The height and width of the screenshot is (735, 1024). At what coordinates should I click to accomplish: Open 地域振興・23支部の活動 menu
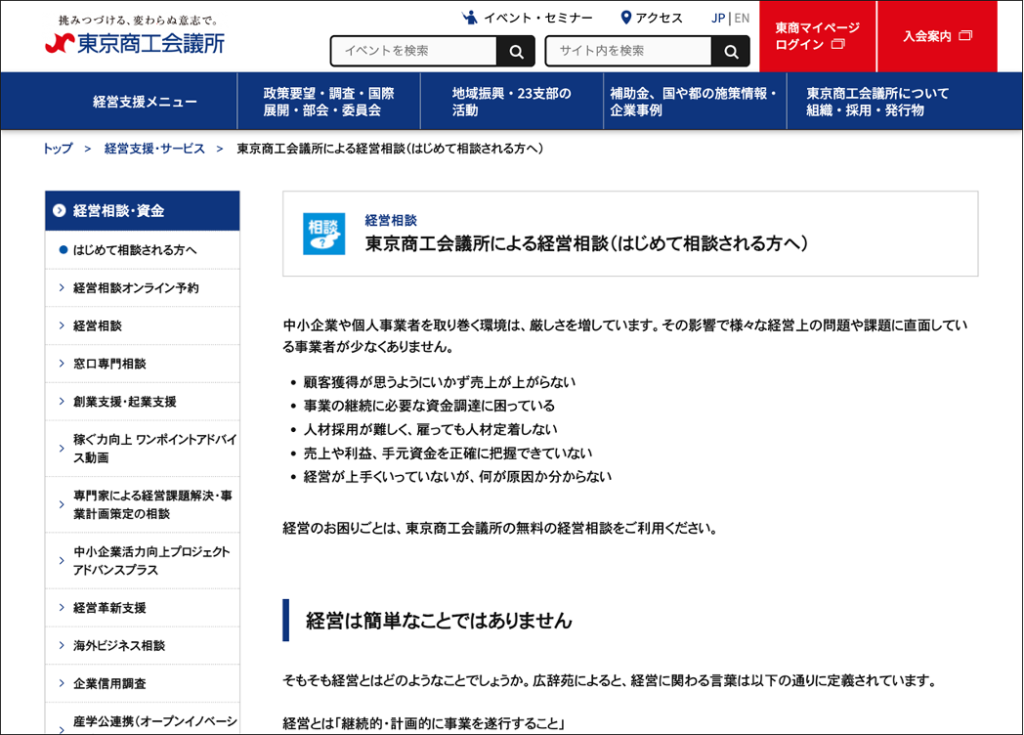[511, 102]
